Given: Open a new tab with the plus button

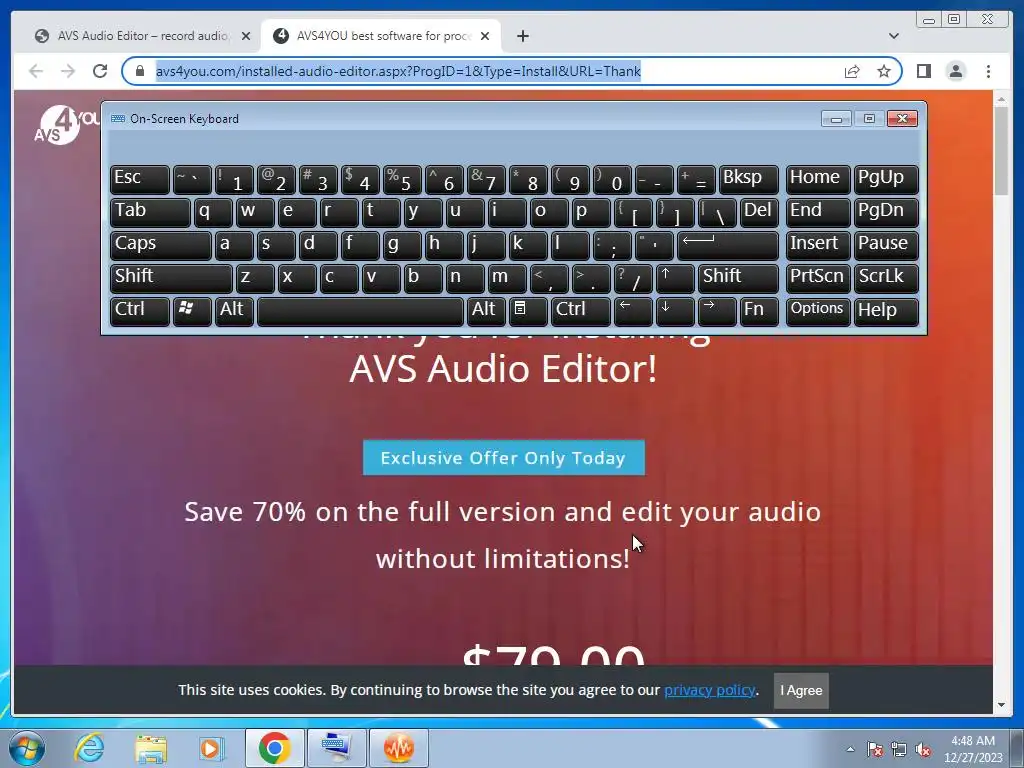Looking at the screenshot, I should (522, 36).
